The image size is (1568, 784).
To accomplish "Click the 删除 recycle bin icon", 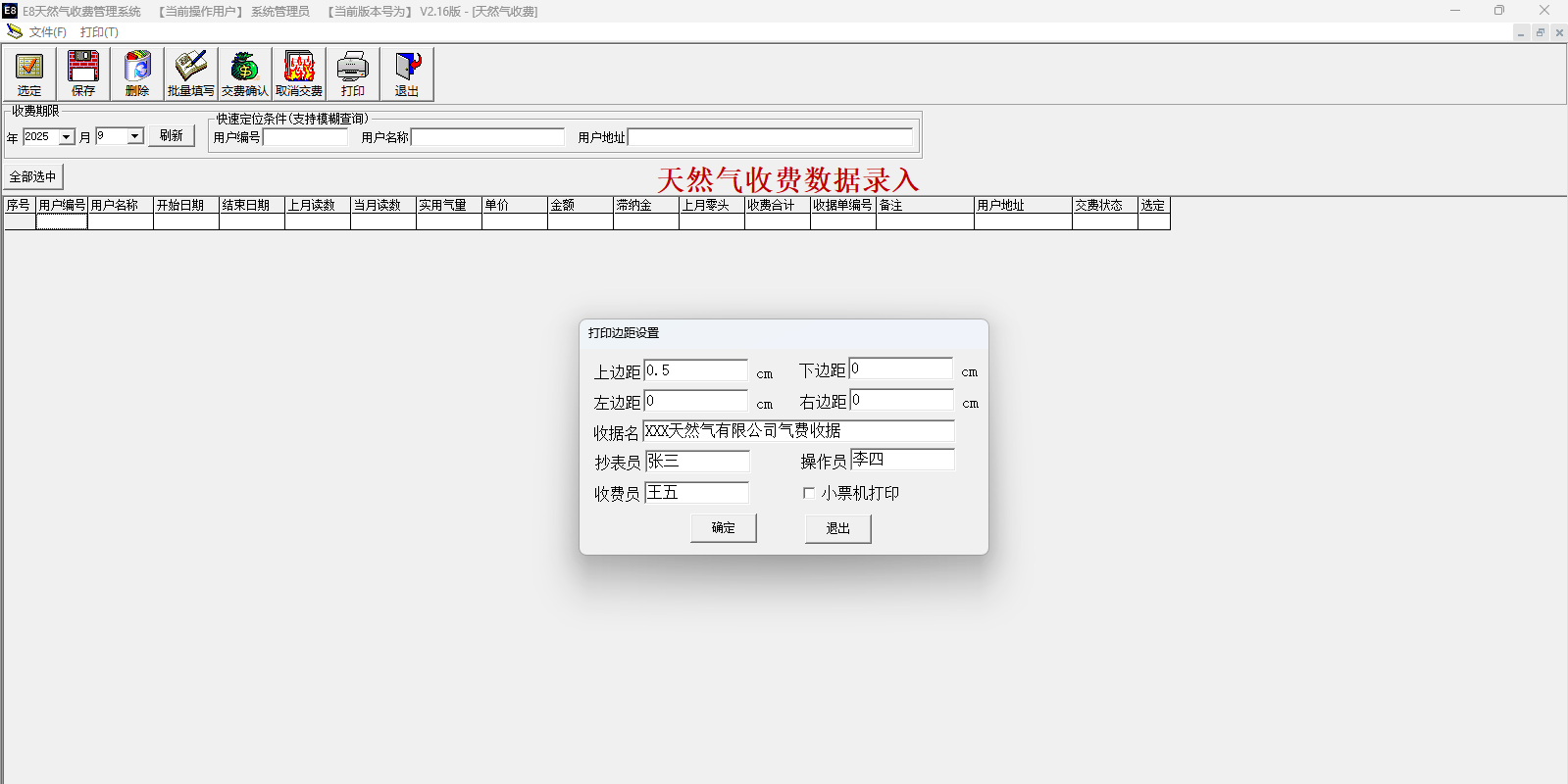I will pos(137,73).
